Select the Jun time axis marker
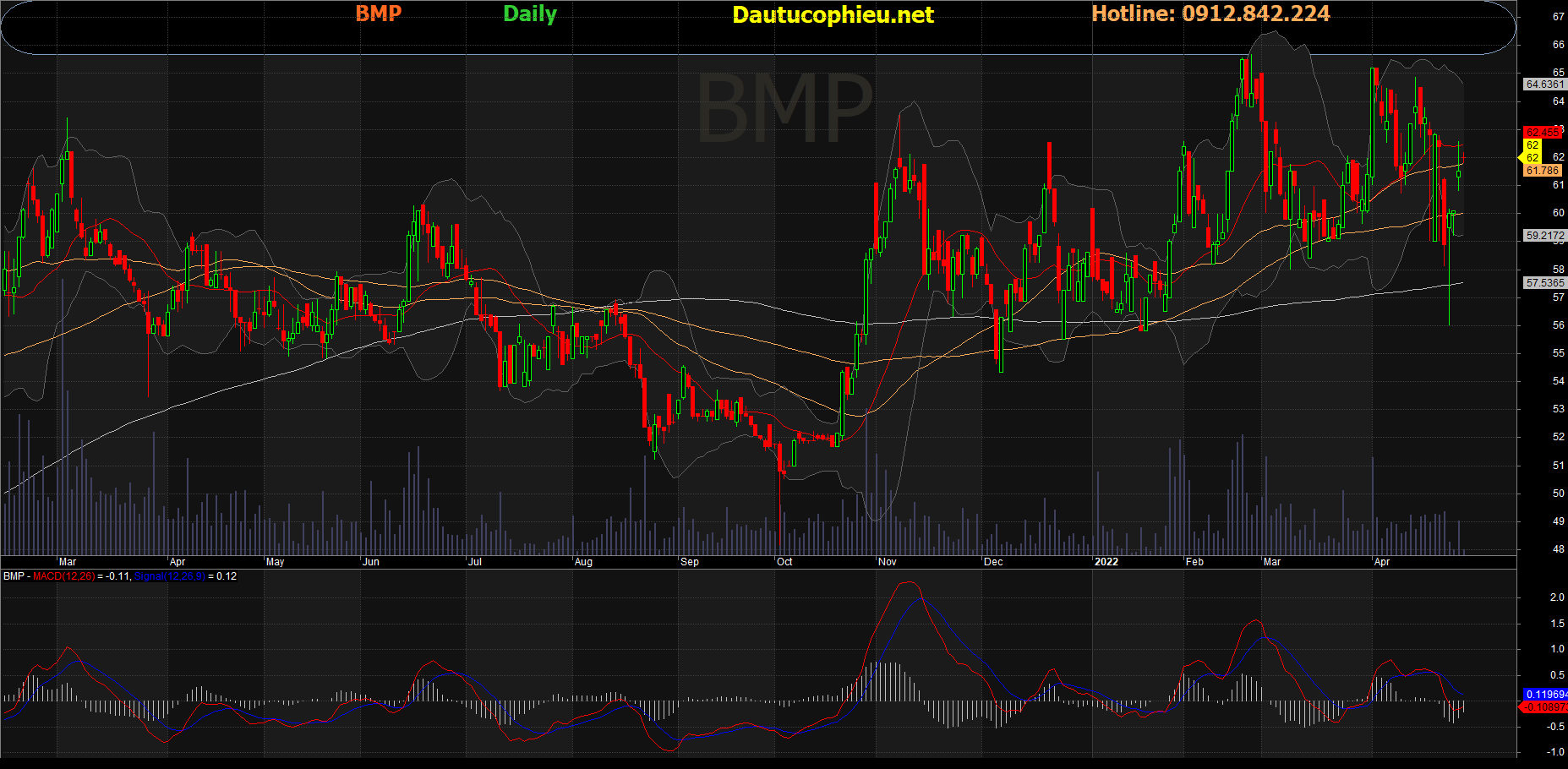The height and width of the screenshot is (769, 1568). 370,562
